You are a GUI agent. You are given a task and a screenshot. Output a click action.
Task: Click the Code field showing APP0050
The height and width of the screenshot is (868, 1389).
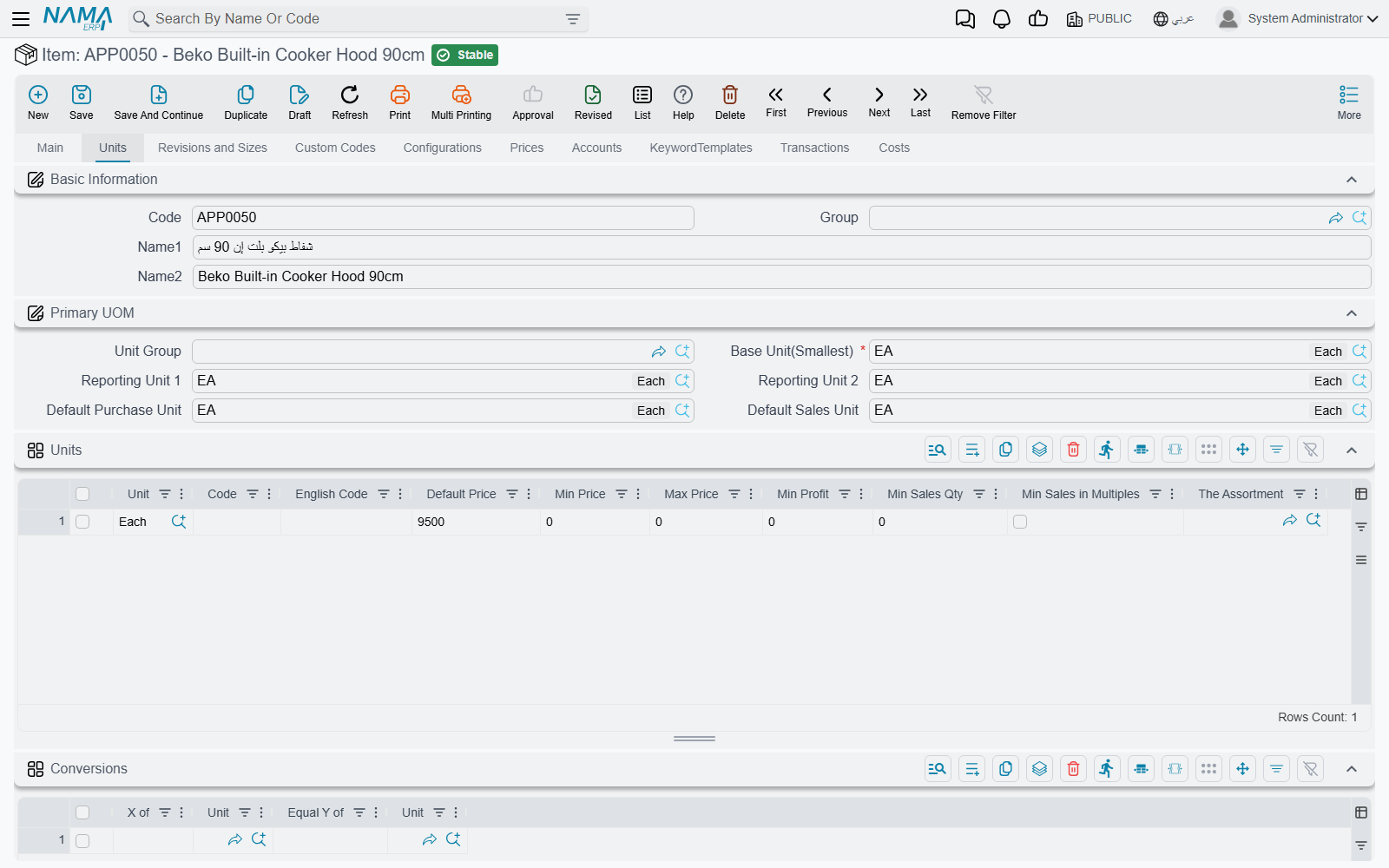pyautogui.click(x=443, y=218)
